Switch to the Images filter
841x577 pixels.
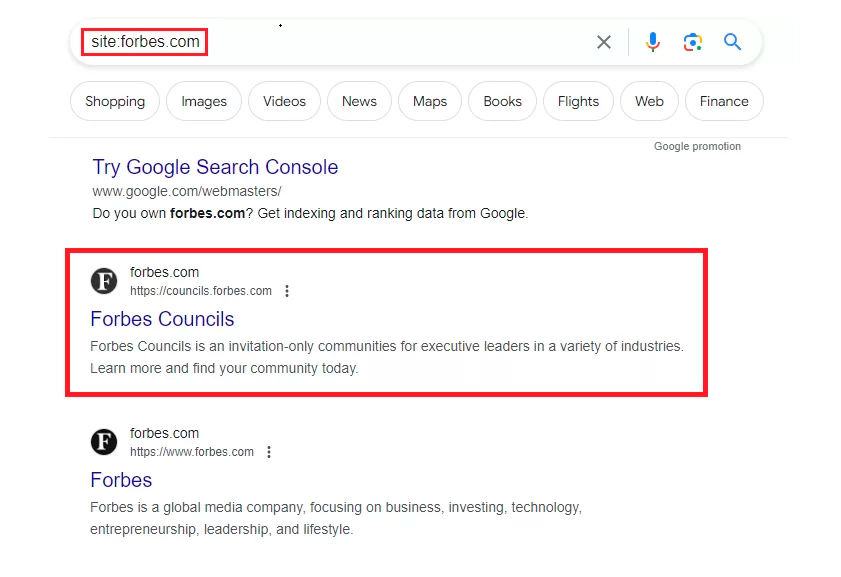[x=204, y=101]
